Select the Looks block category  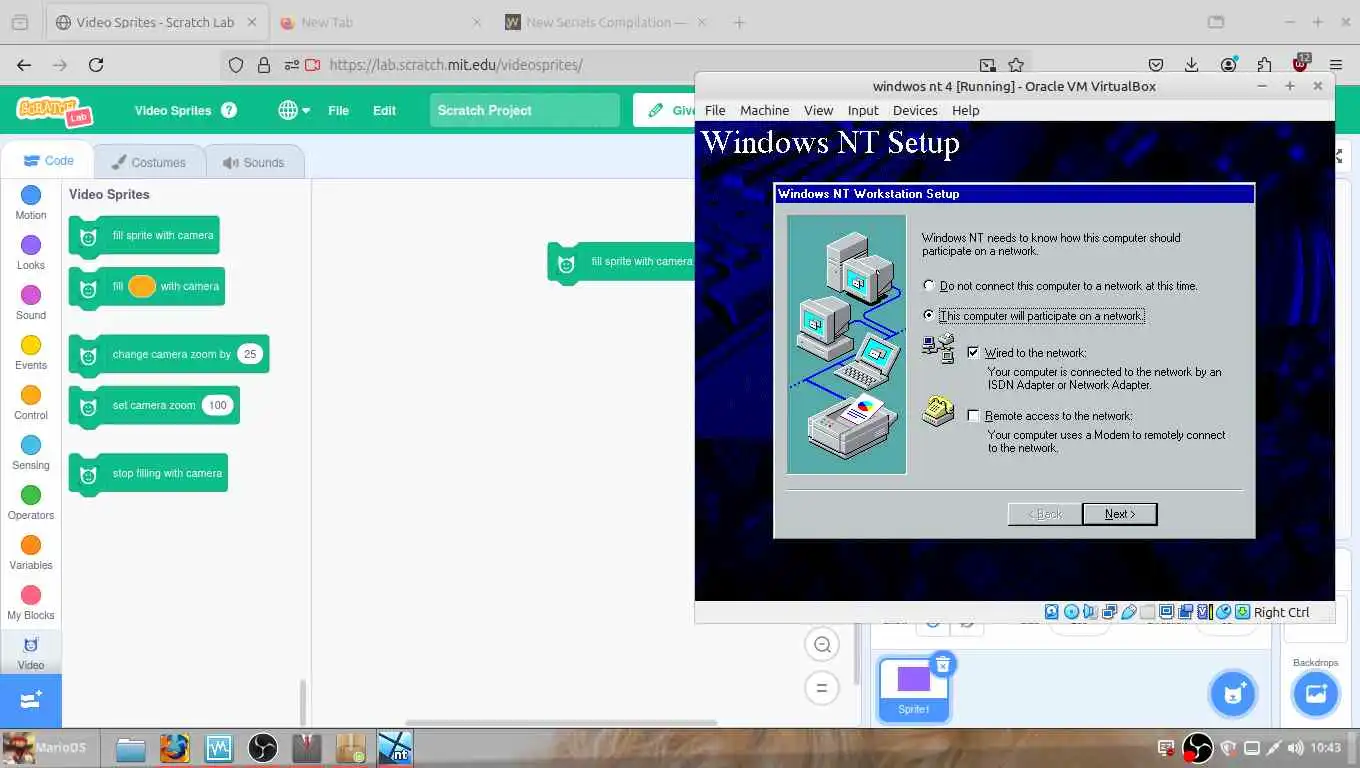[x=31, y=253]
